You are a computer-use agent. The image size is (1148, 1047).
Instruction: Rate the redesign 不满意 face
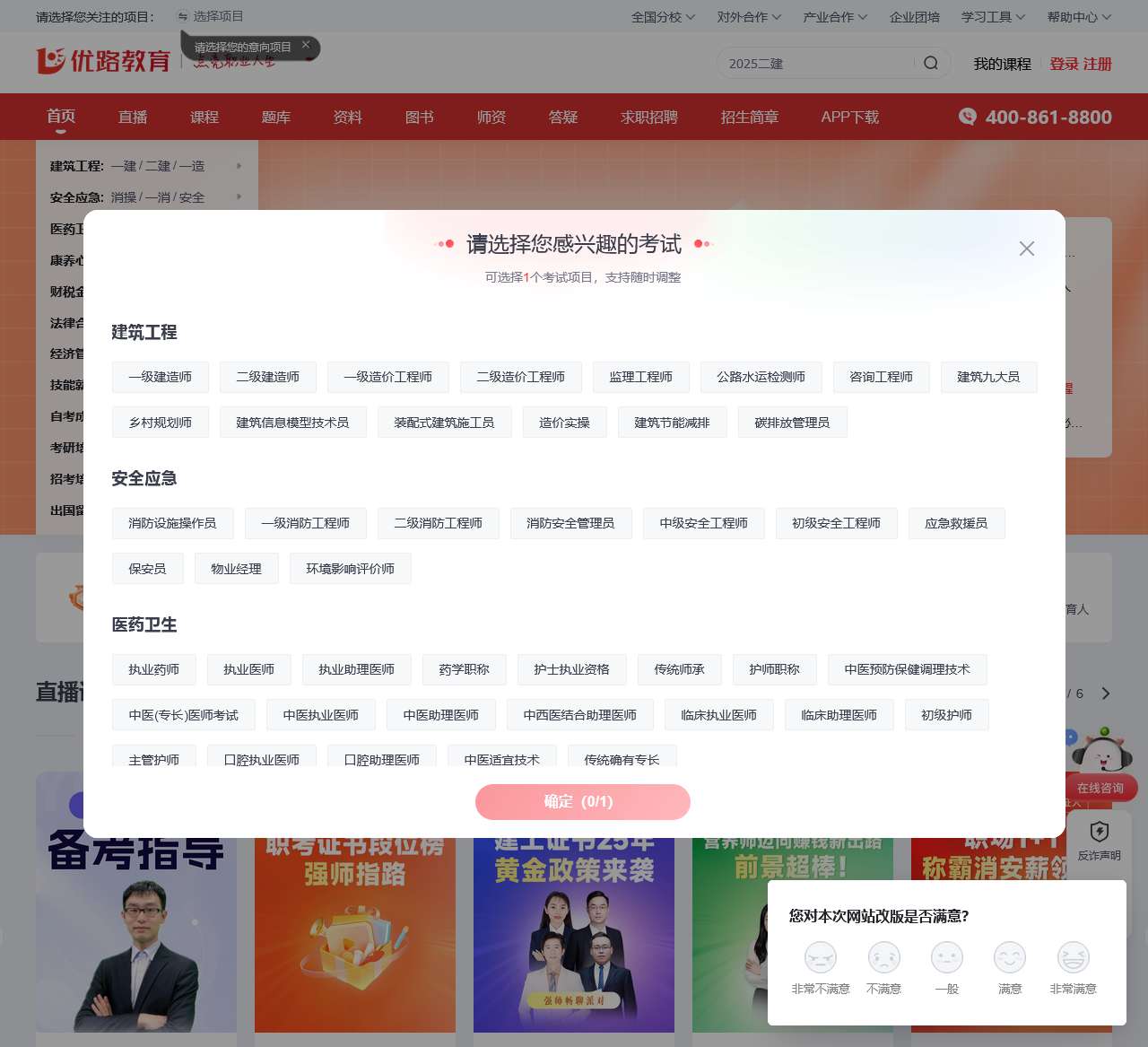pos(884,957)
